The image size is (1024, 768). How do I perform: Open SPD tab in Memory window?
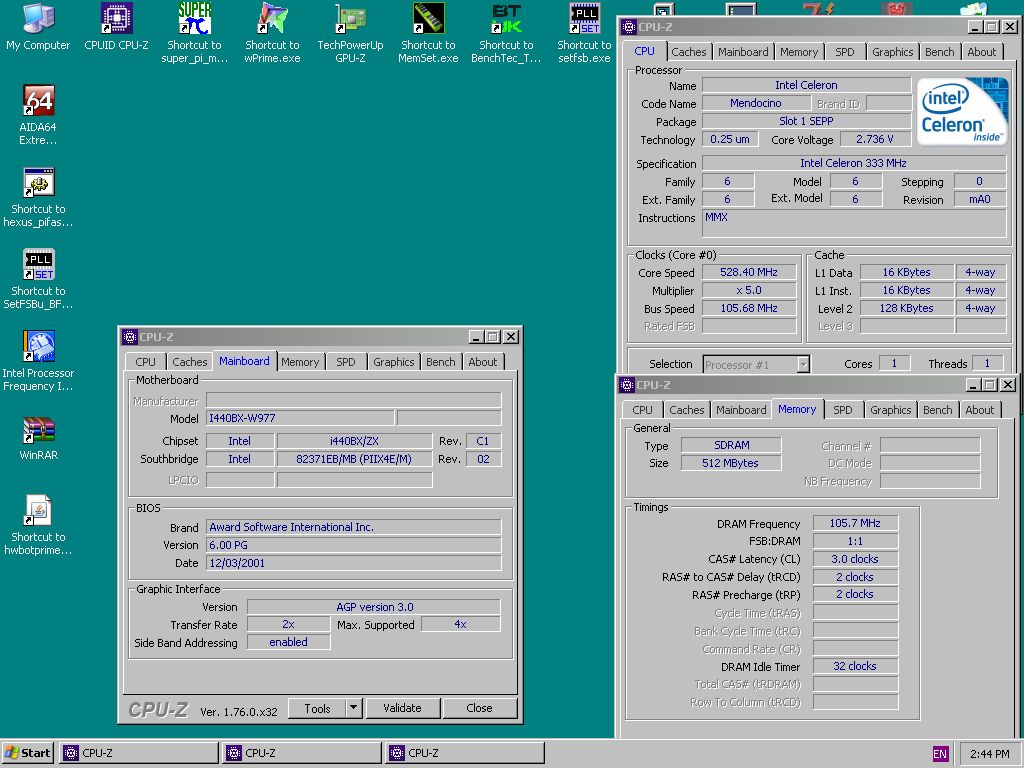click(842, 410)
